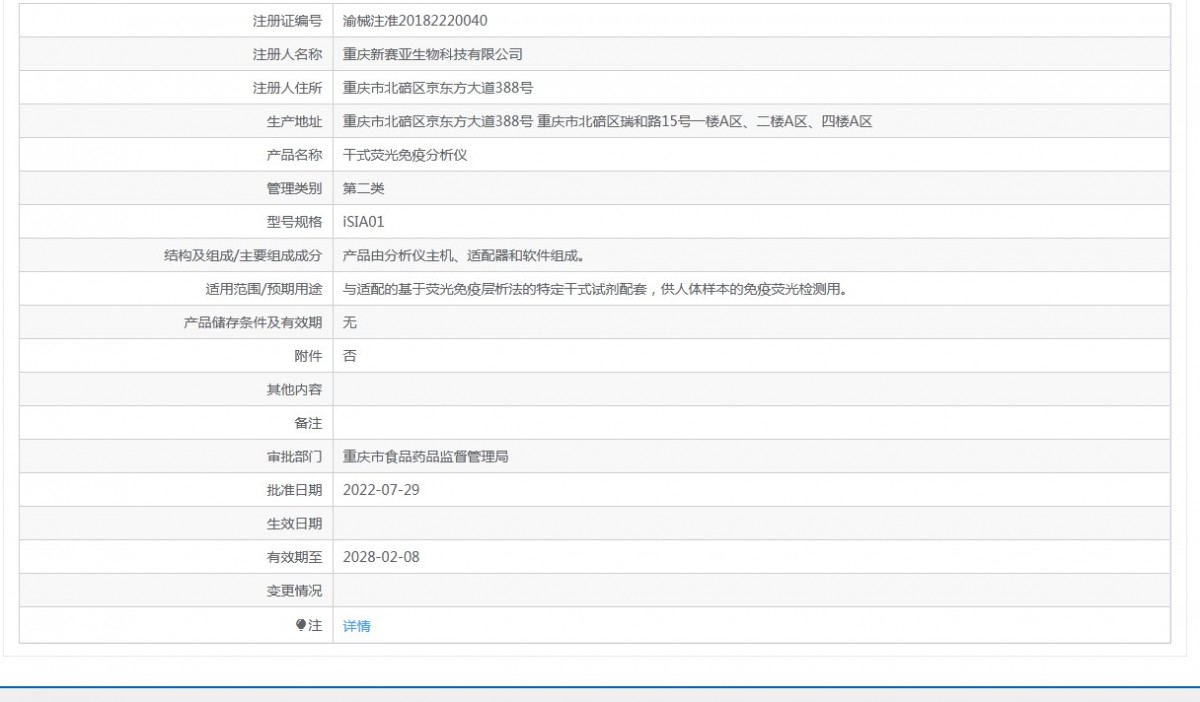Click the 第二类 category value

364,188
